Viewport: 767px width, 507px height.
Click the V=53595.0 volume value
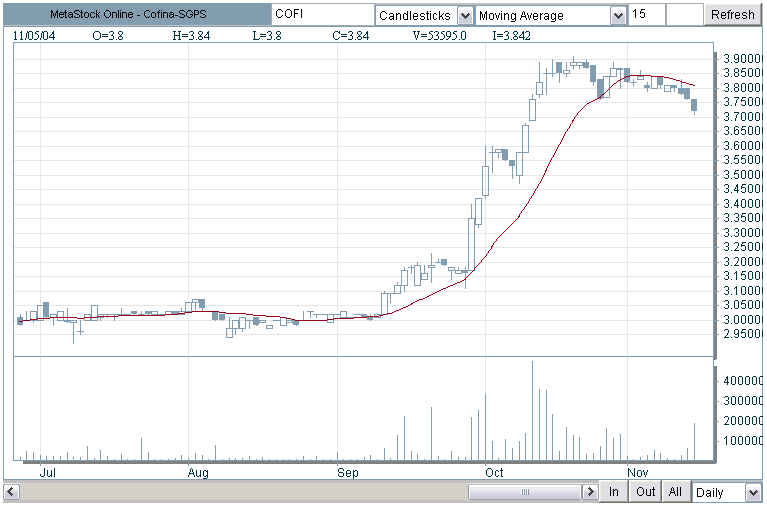pos(439,36)
